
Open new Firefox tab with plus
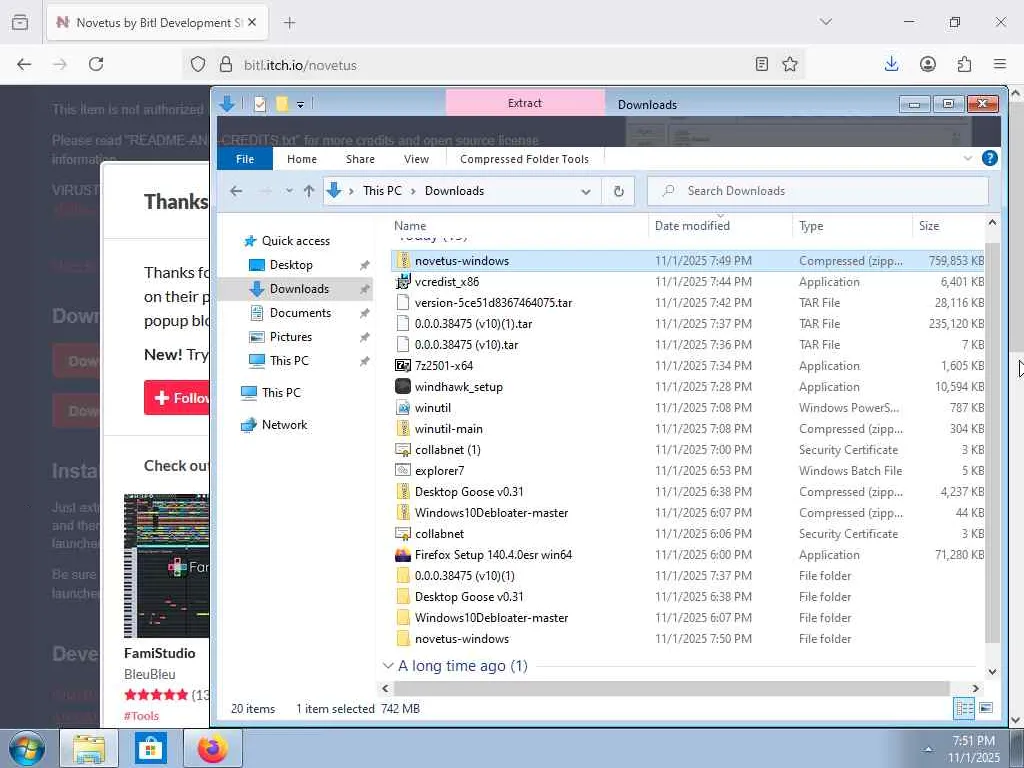(x=289, y=23)
